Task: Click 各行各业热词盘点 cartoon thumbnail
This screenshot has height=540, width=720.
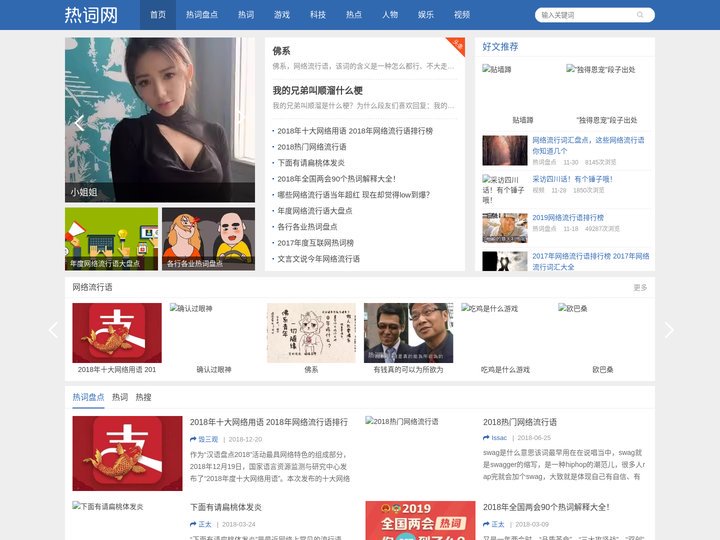Action: tap(208, 239)
